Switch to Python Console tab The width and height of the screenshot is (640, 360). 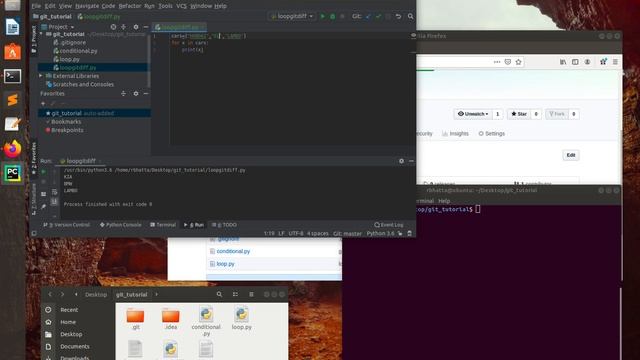(x=120, y=225)
